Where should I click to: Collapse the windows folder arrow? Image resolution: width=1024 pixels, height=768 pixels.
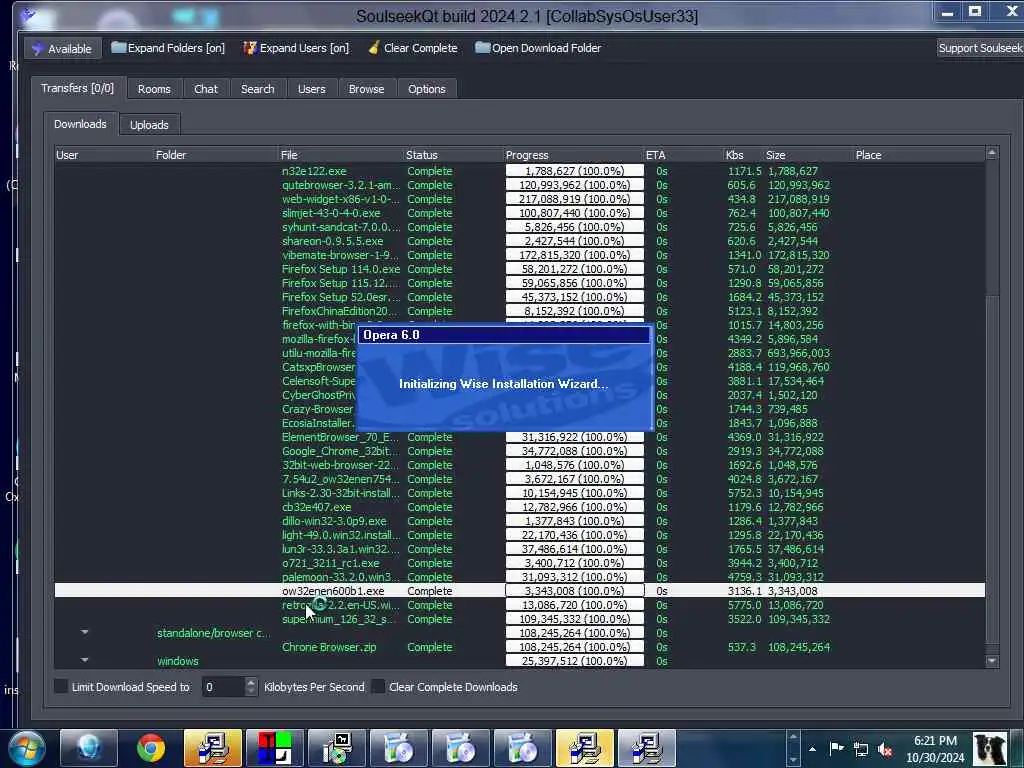tap(84, 660)
